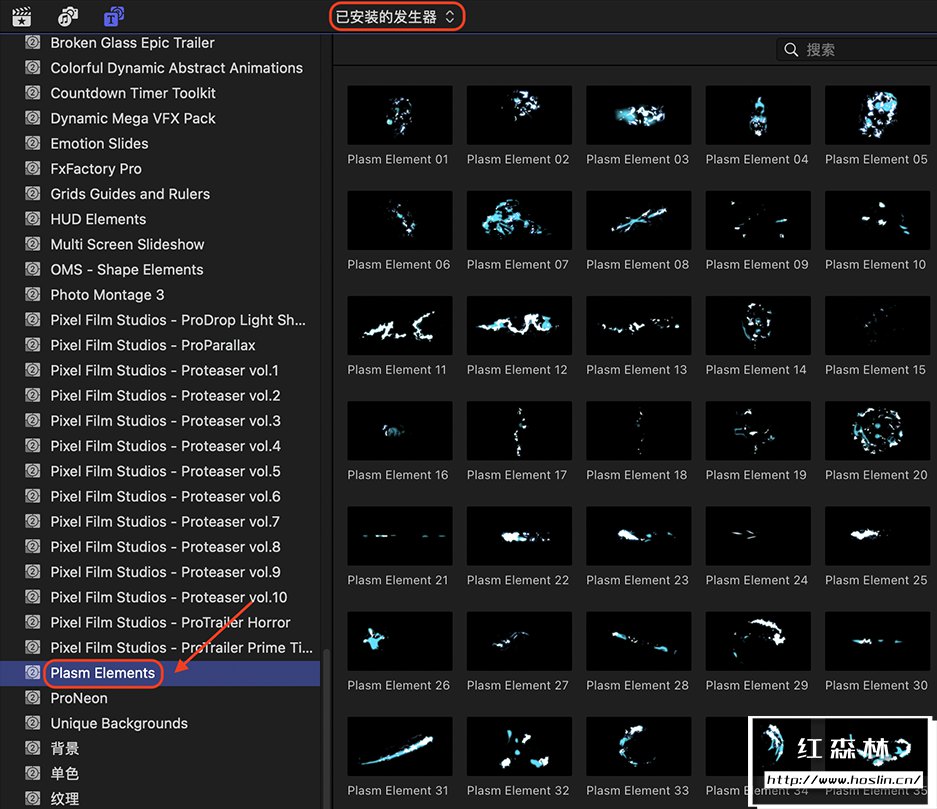Screen dimensions: 937x809
Task: Select the Plasm Element 01 thumbnail
Action: (x=400, y=115)
